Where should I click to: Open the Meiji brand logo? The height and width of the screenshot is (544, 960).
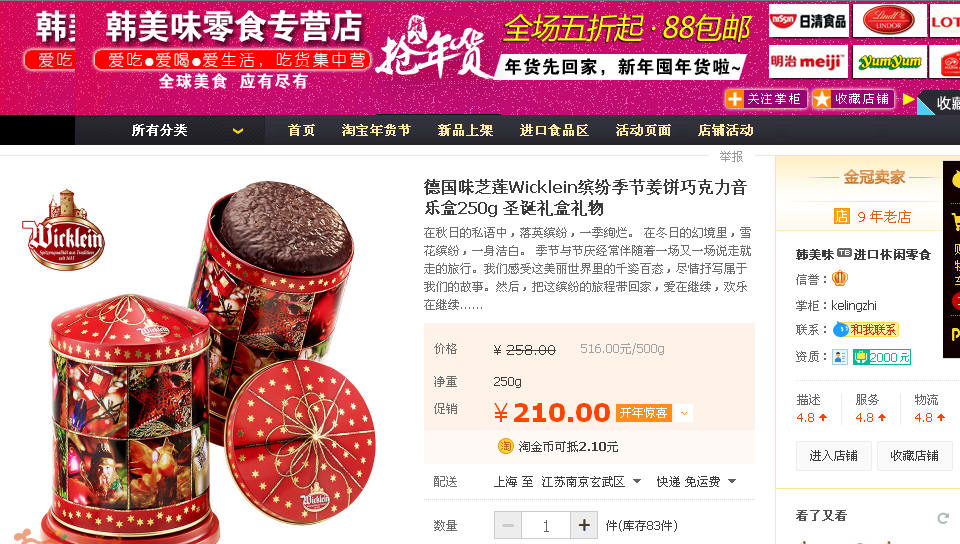pyautogui.click(x=808, y=62)
